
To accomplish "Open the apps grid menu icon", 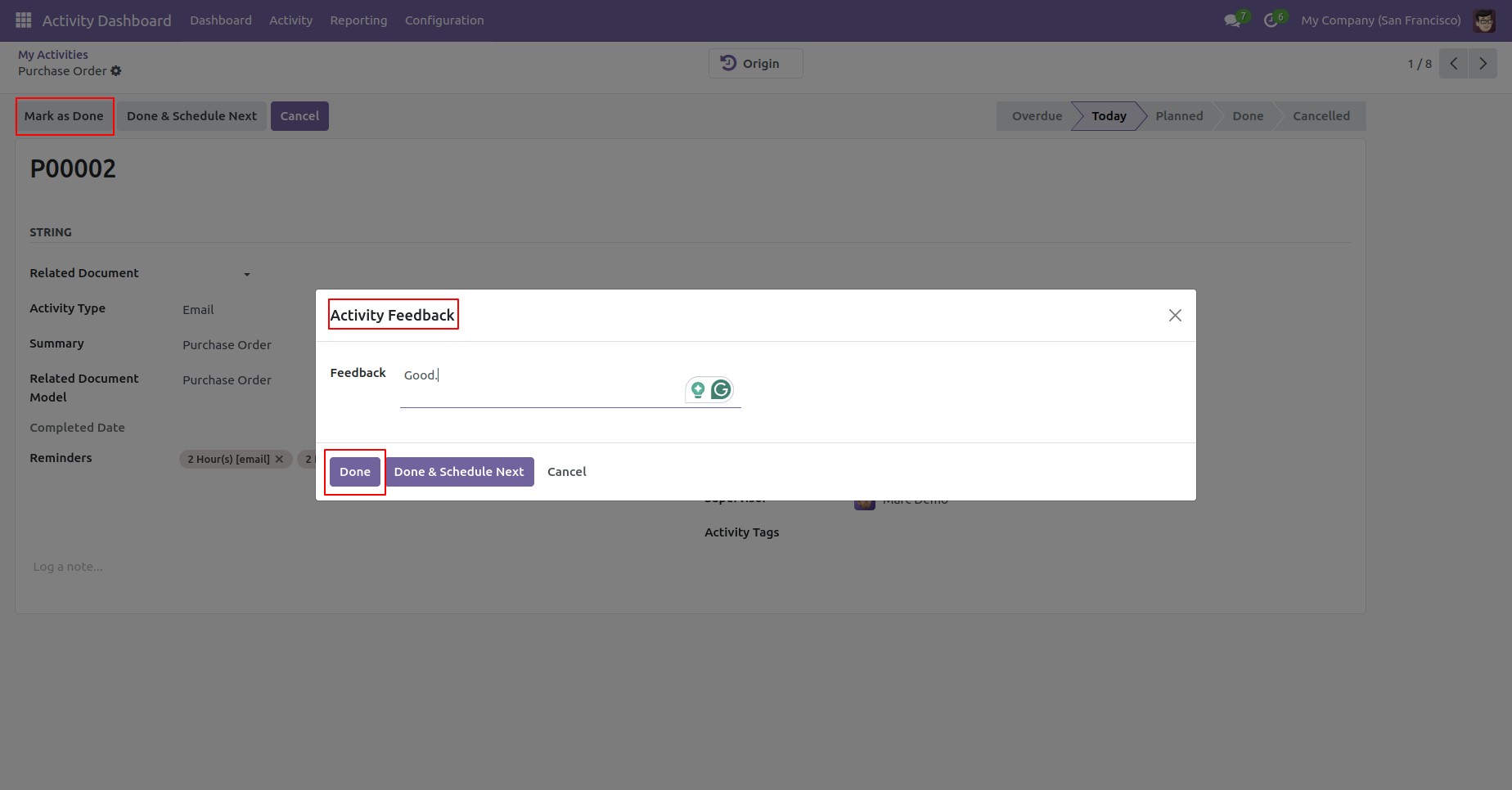I will click(24, 20).
